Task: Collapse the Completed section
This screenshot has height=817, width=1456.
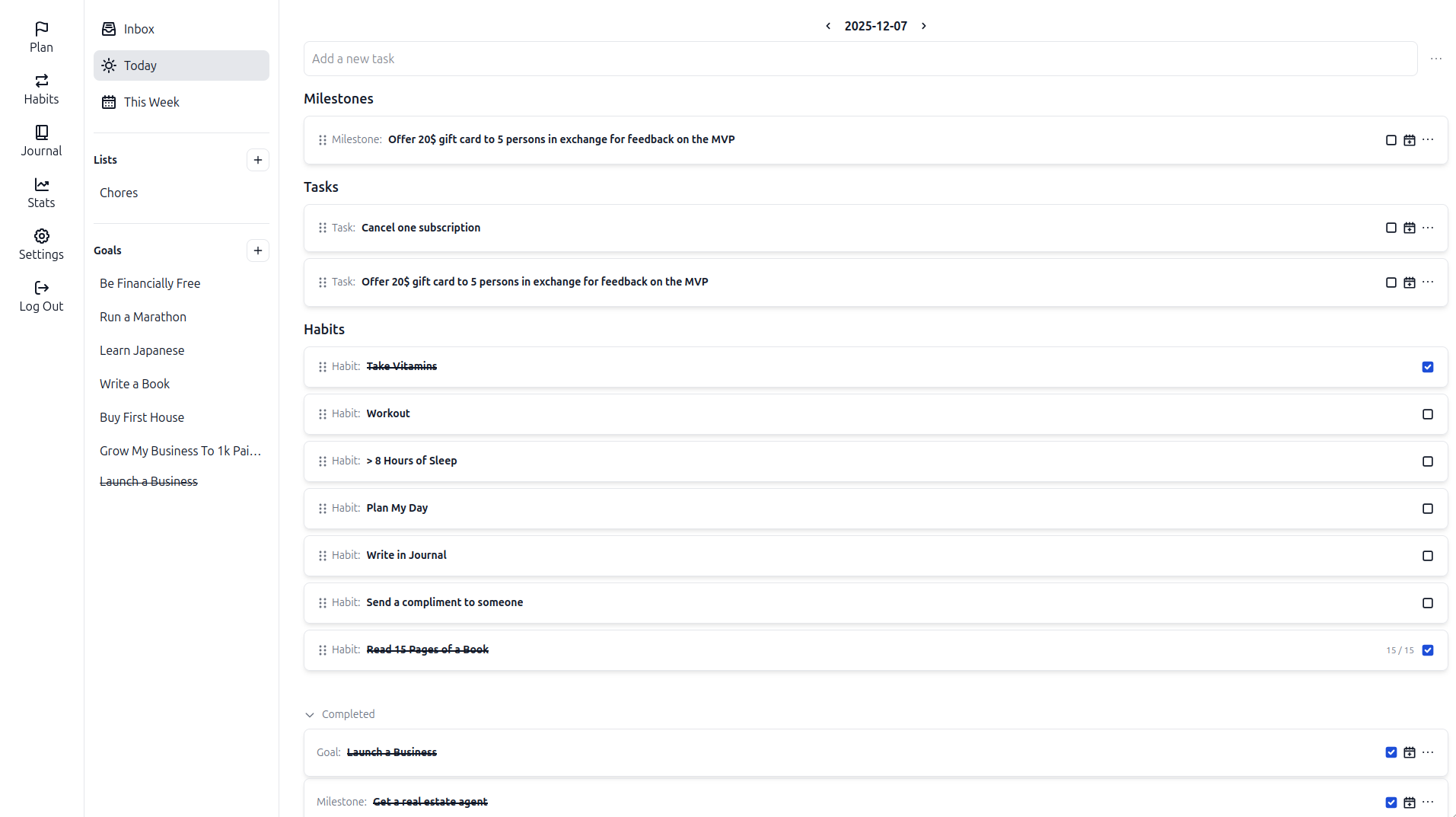Action: 310,714
